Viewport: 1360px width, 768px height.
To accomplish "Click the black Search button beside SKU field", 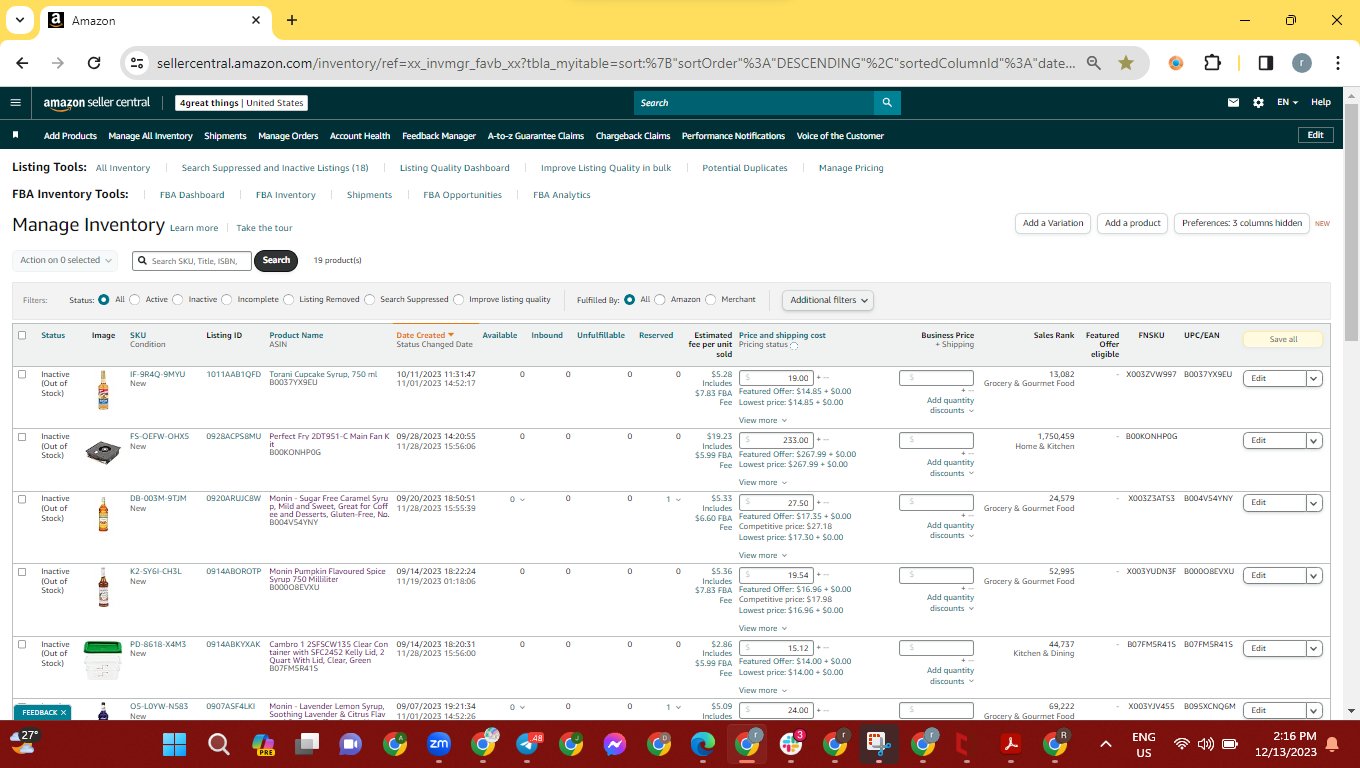I will 276,260.
